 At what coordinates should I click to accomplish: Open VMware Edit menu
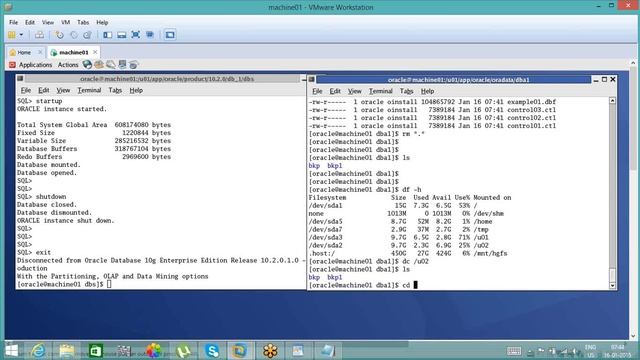pos(30,22)
